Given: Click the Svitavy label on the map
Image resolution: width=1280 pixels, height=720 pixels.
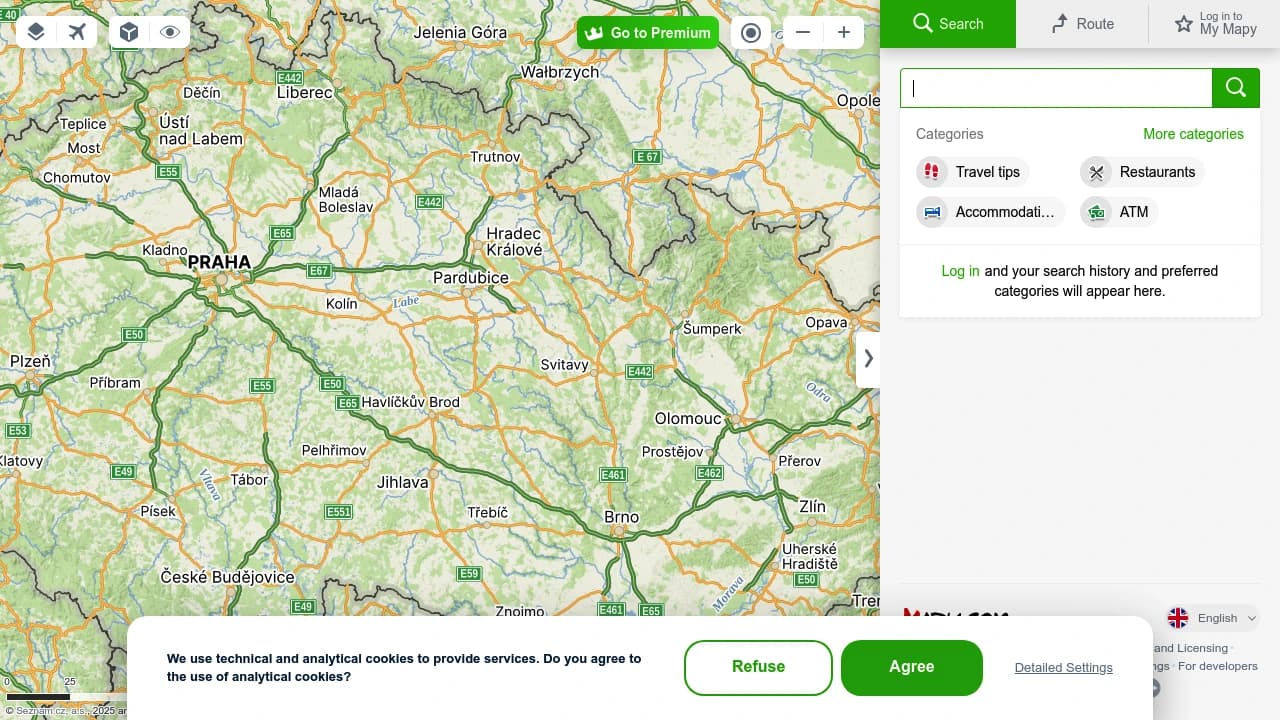Looking at the screenshot, I should tap(564, 365).
